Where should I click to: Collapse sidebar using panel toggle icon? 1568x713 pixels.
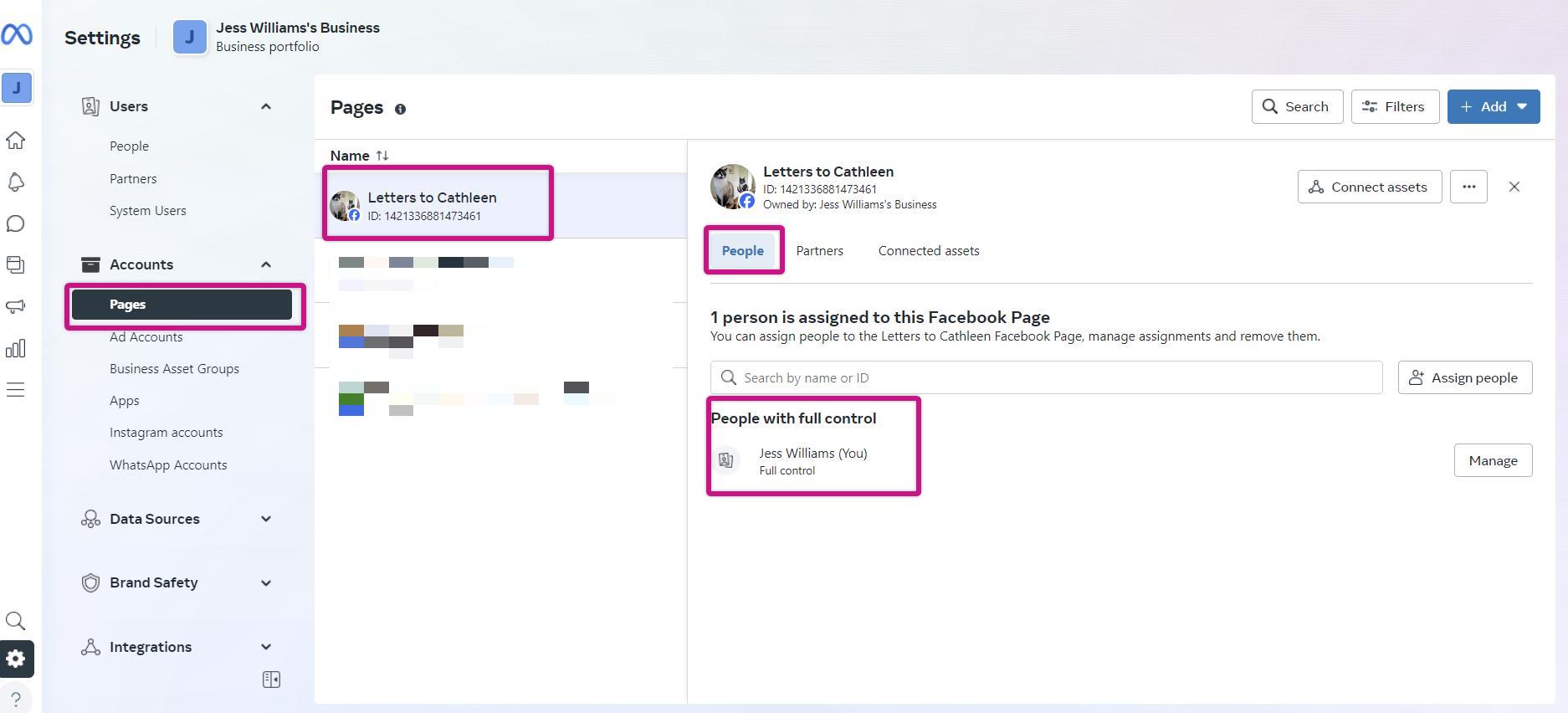tap(271, 680)
